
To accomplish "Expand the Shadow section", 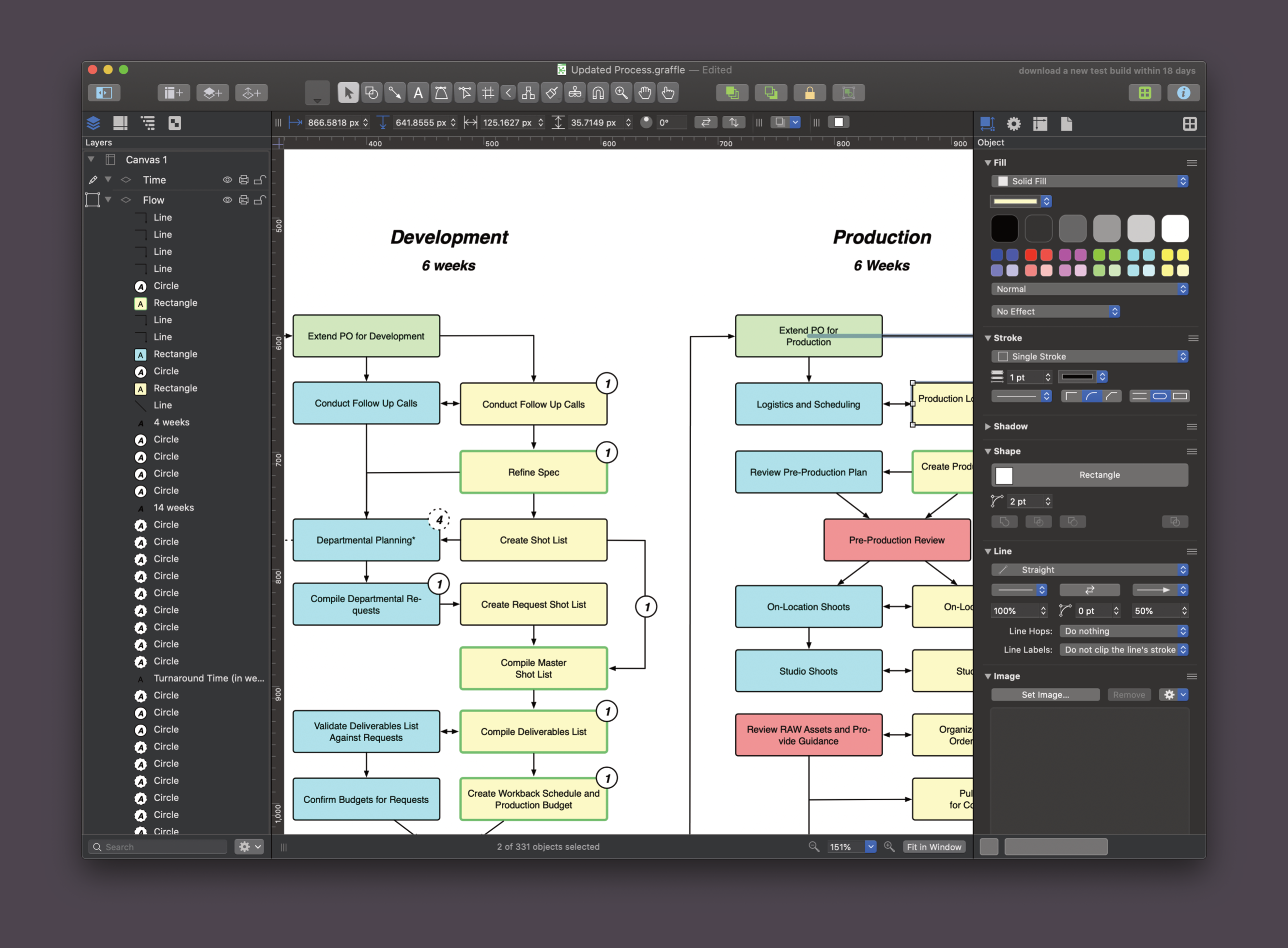I will point(988,426).
